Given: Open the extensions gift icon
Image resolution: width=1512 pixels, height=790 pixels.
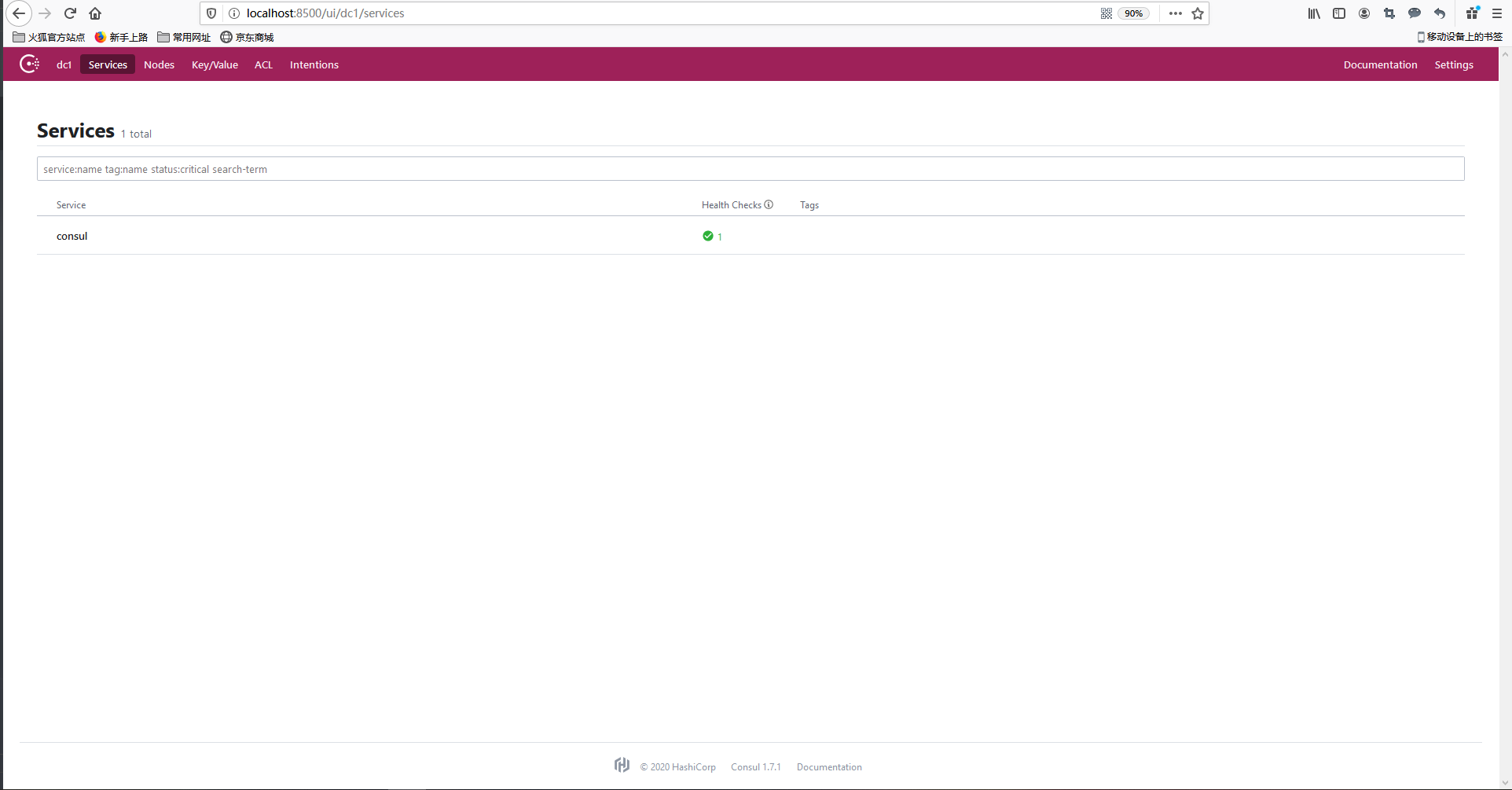Looking at the screenshot, I should tap(1473, 13).
